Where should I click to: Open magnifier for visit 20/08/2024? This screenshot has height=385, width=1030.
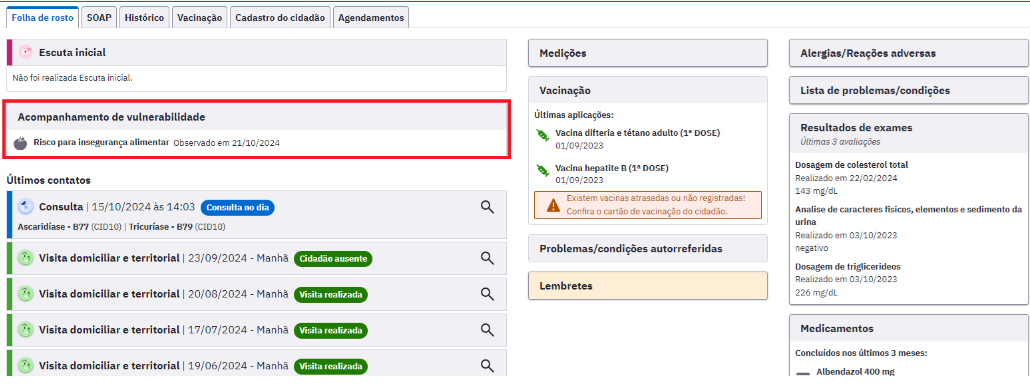click(487, 294)
